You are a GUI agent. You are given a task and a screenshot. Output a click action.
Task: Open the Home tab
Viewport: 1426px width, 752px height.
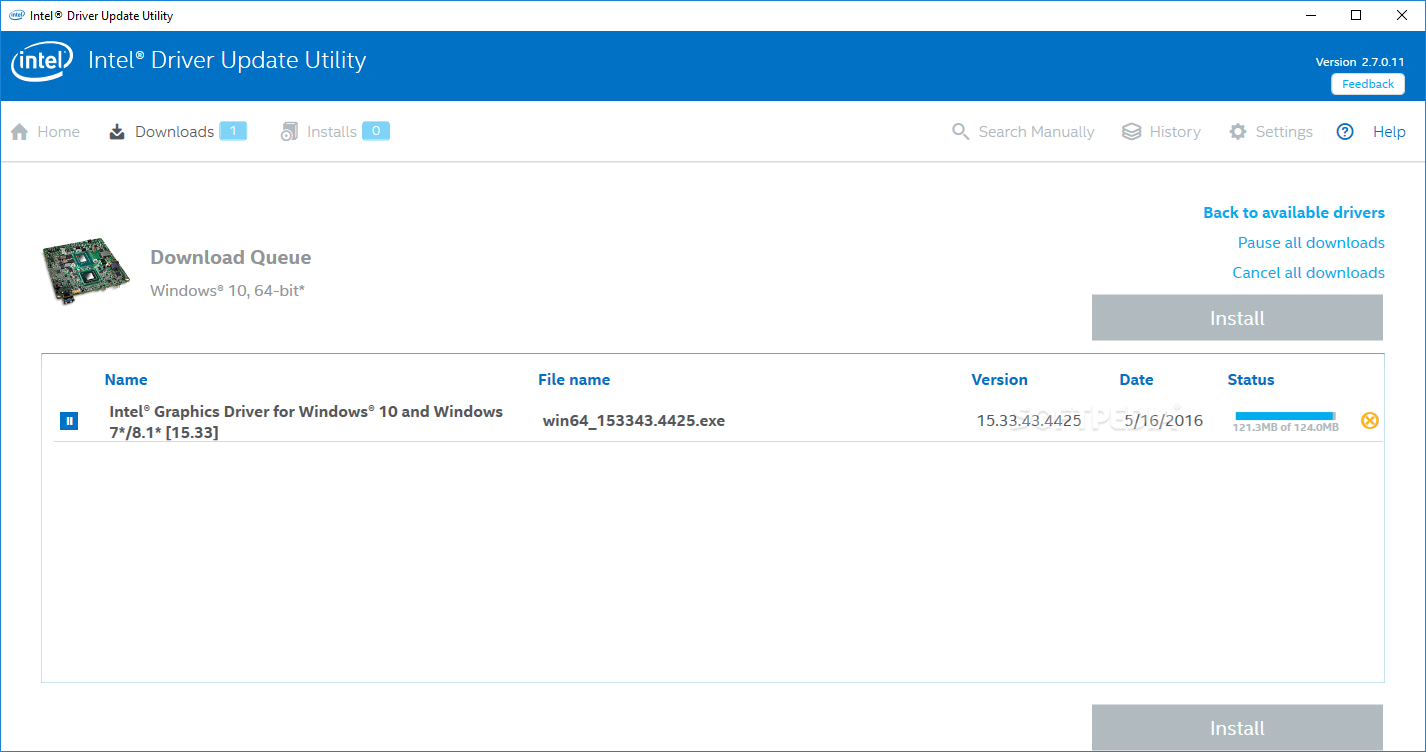pyautogui.click(x=58, y=132)
